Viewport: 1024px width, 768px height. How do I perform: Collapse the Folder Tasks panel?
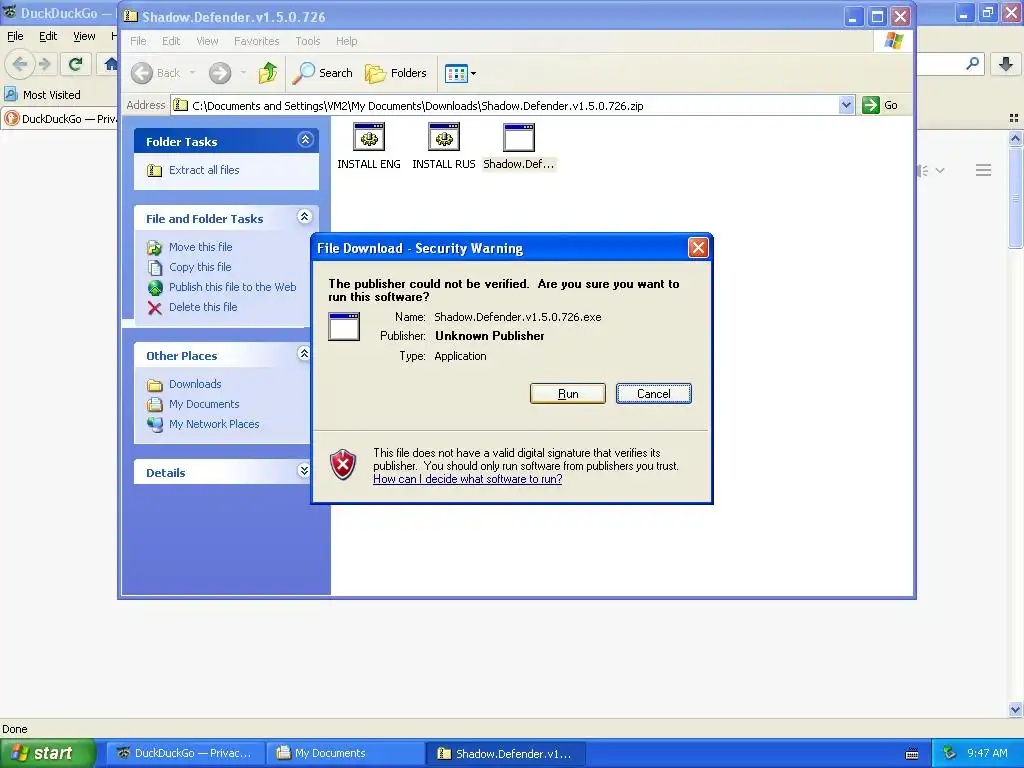click(305, 140)
